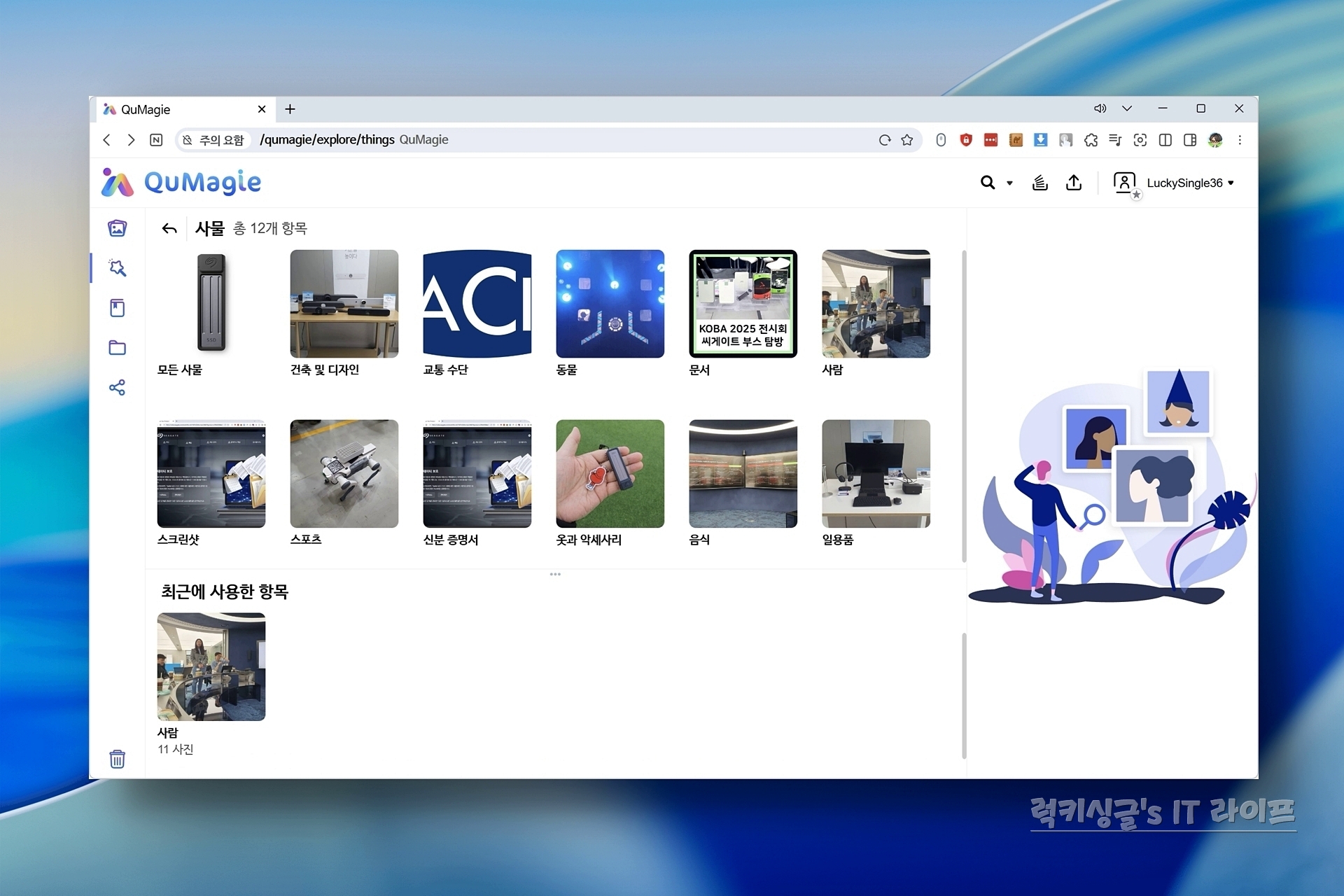Open the 교통 수단 category thumbnail
1344x896 pixels.
point(477,304)
